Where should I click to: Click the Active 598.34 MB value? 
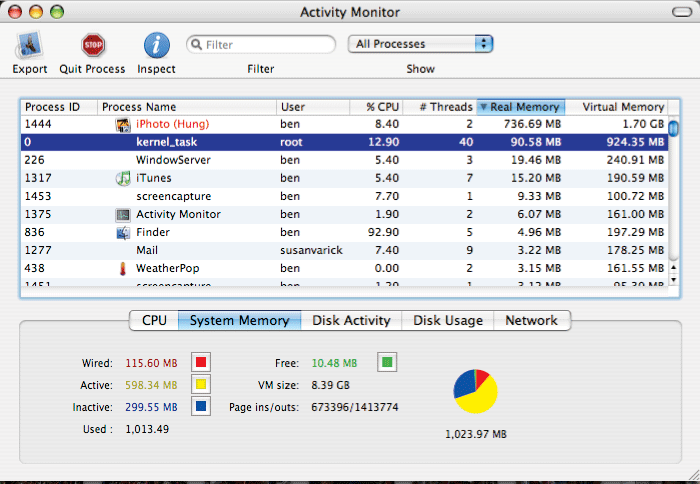click(x=151, y=385)
